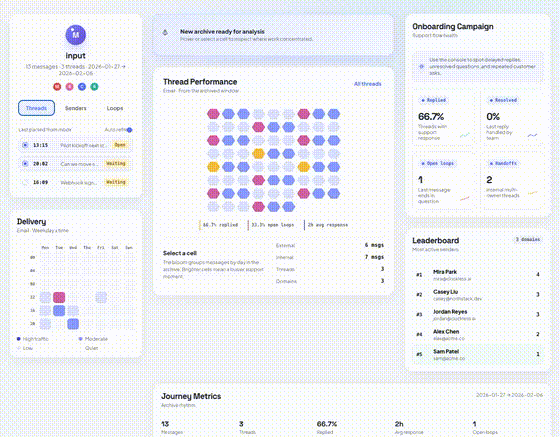Click the blue C sender avatar dot
560x437 pixels.
(82, 86)
